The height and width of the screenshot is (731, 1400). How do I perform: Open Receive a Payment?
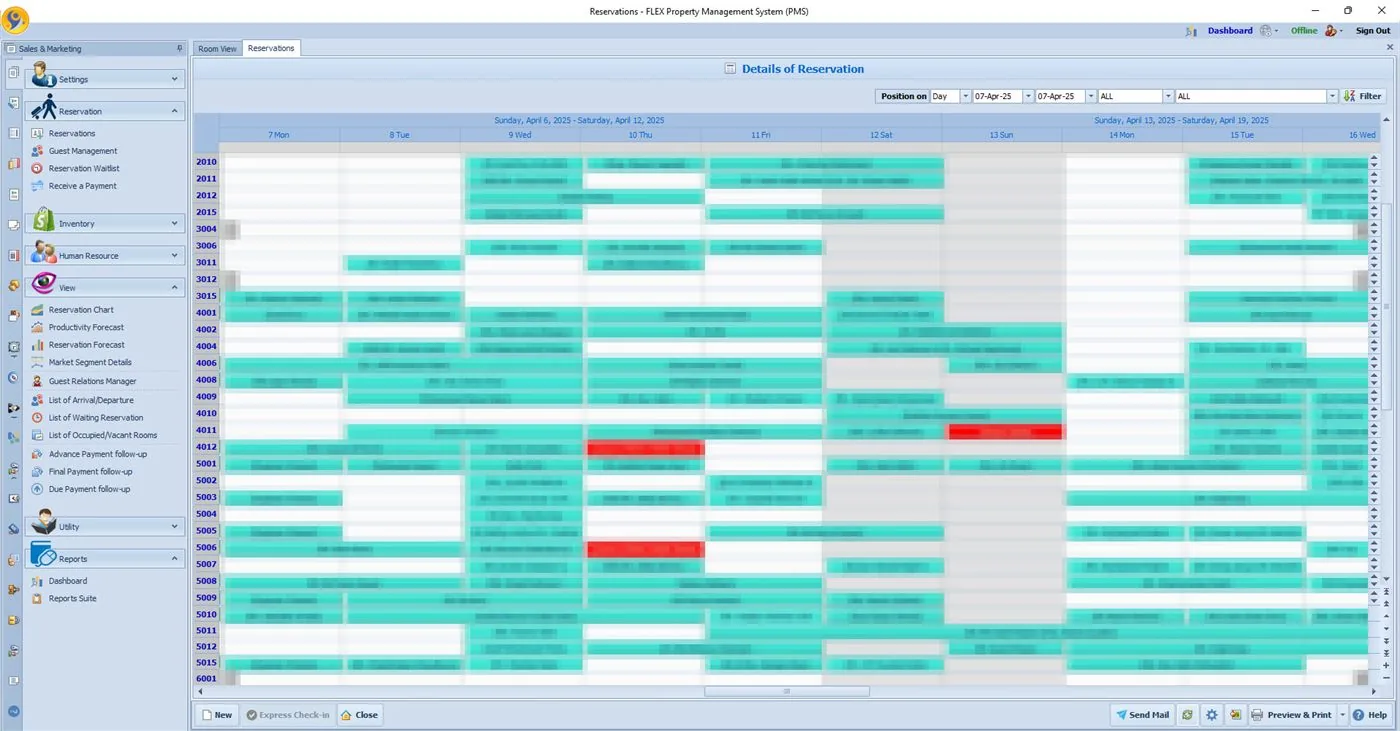coord(82,186)
